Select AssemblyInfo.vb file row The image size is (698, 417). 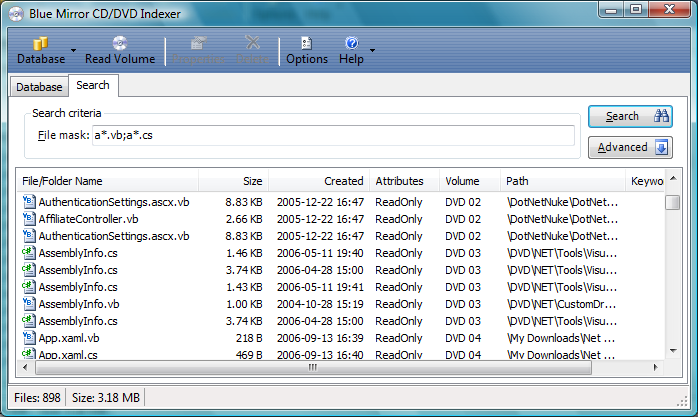point(341,304)
